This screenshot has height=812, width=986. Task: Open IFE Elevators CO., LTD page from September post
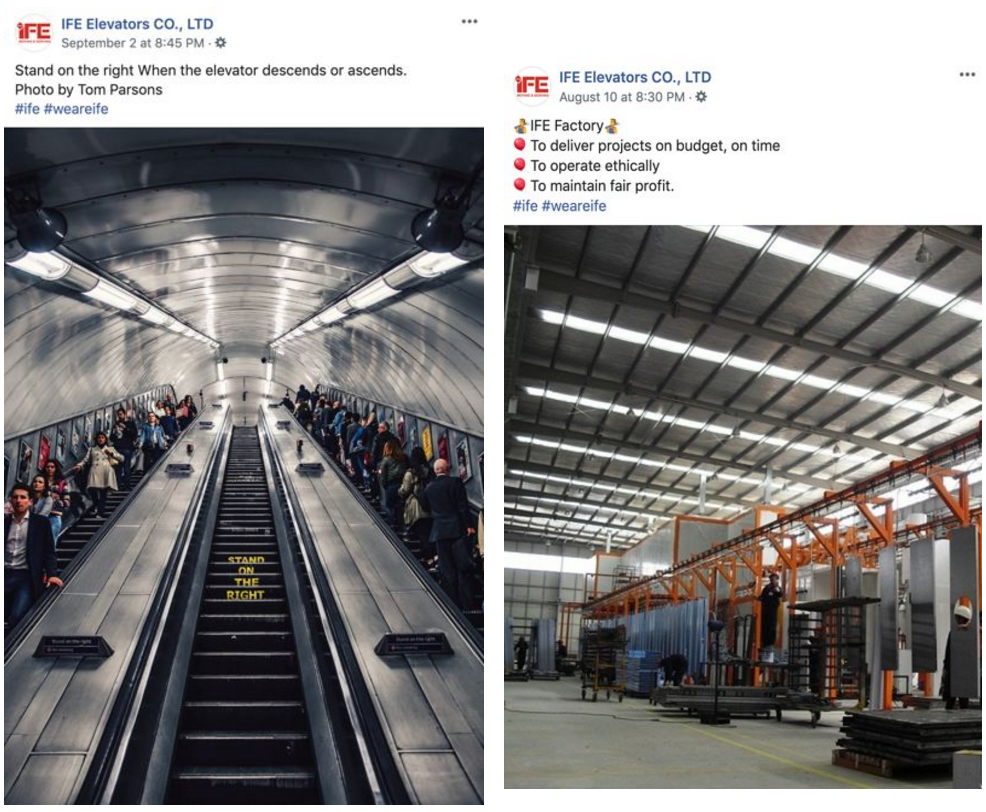pyautogui.click(x=137, y=24)
